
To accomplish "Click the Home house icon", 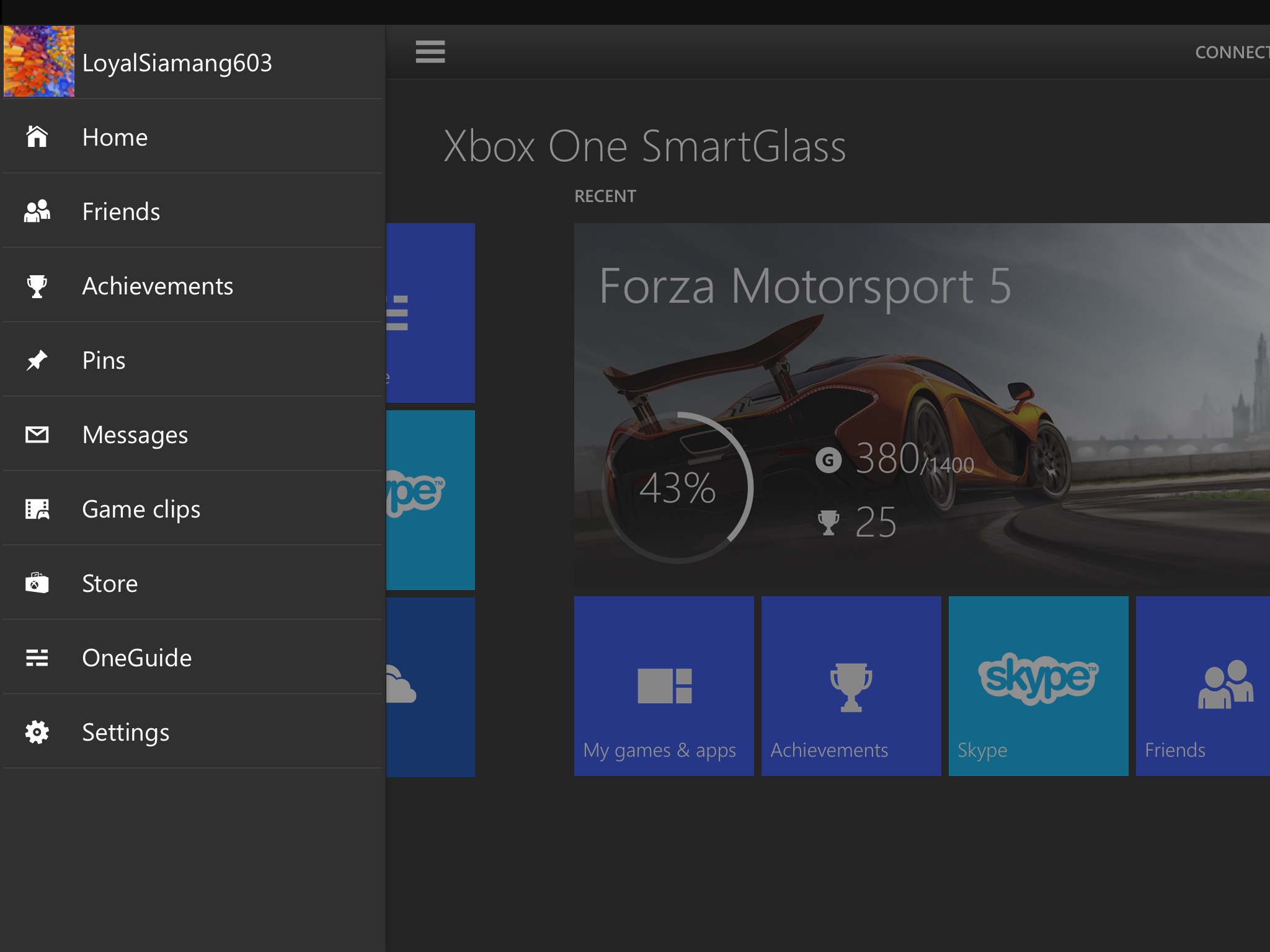I will (37, 136).
